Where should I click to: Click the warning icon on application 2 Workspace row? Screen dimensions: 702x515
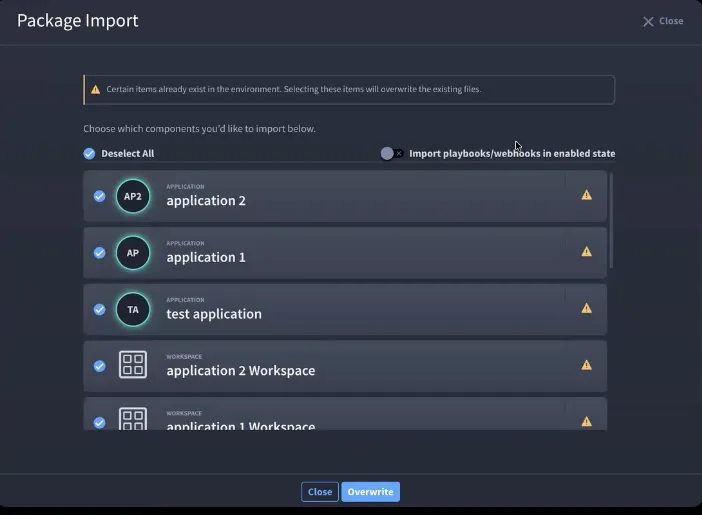click(586, 365)
